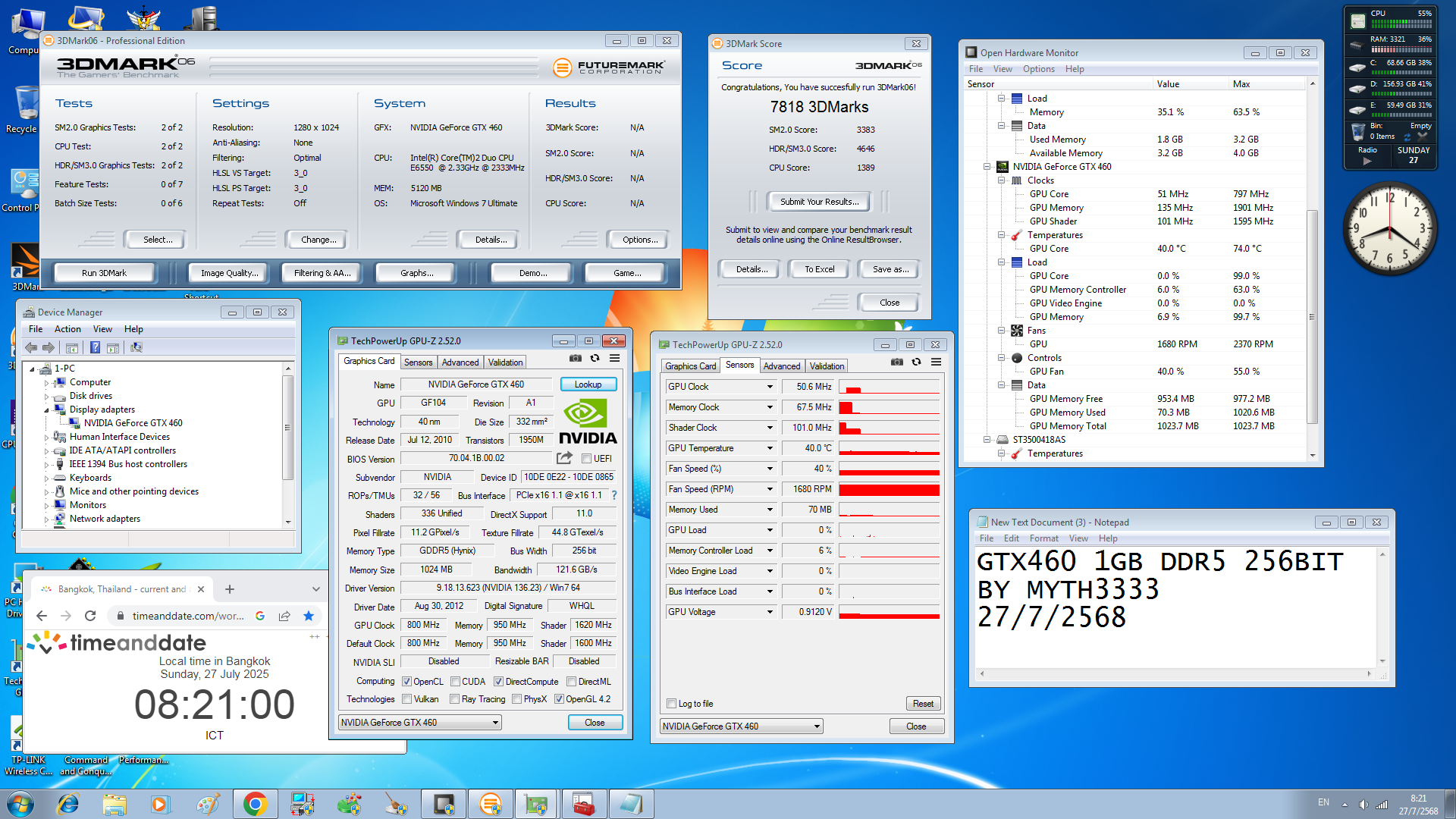Open the hamburger menu in left GPU-Z window
This screenshot has width=1456, height=819.
[x=615, y=359]
